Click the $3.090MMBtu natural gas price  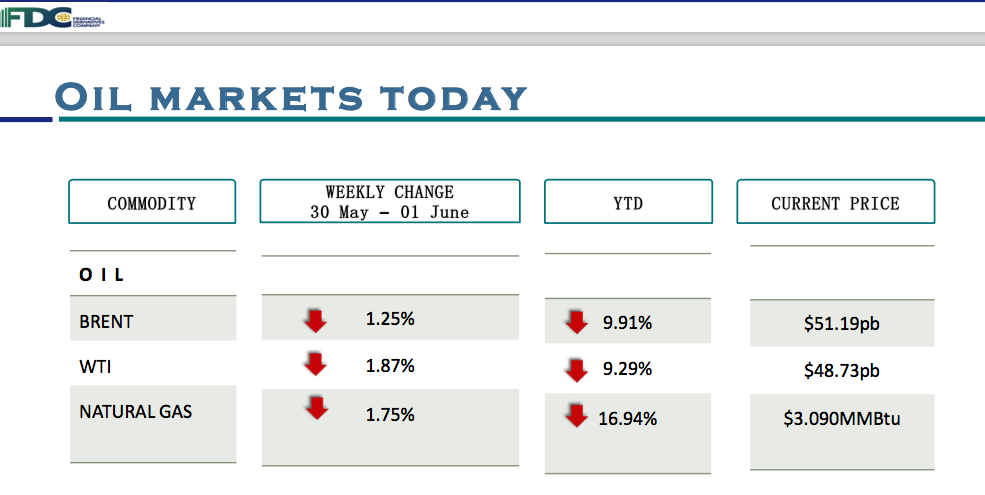[841, 418]
